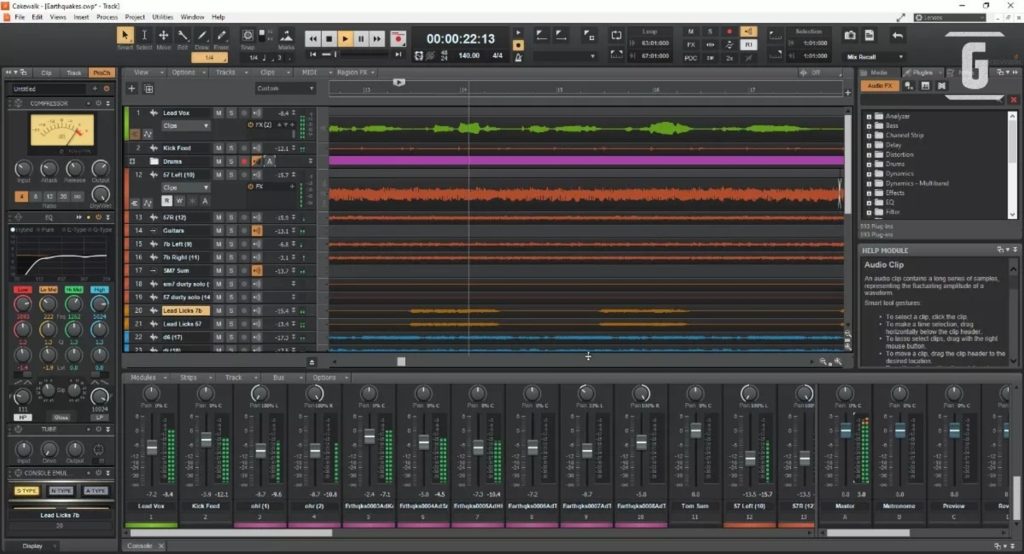Switch to the ProCh inspector tab

[x=101, y=73]
